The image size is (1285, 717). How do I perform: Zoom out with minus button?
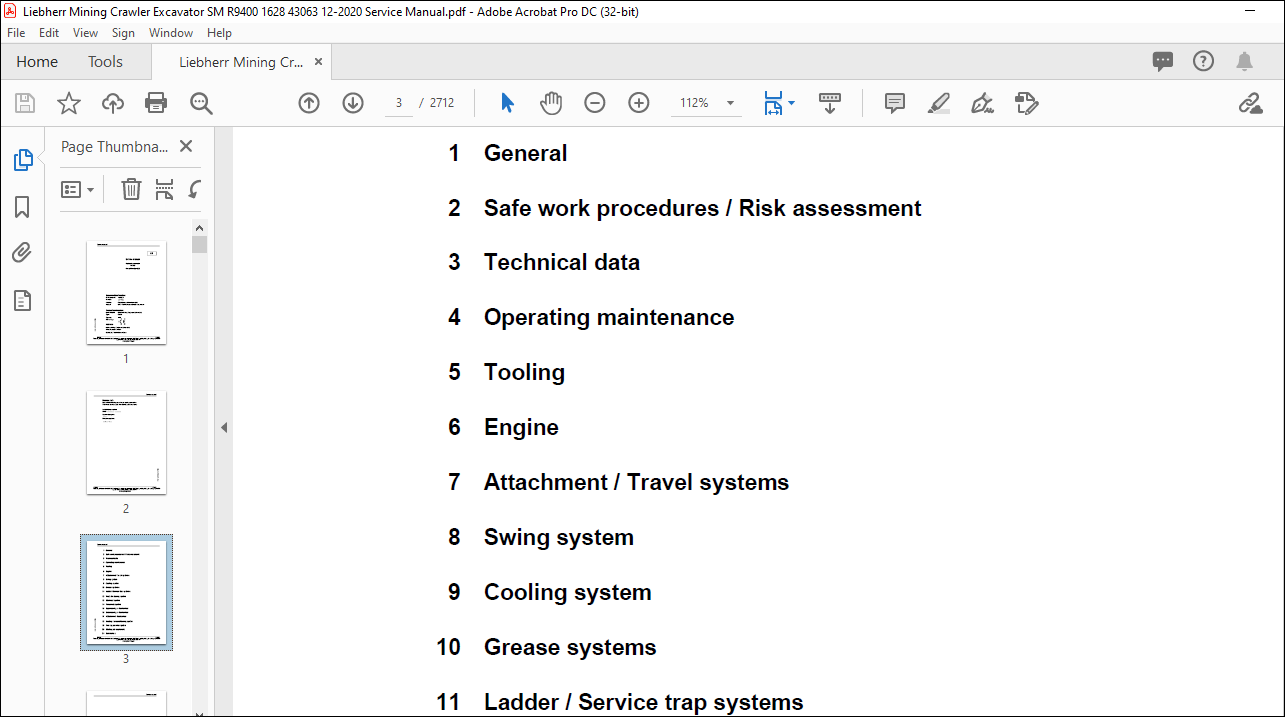coord(595,103)
